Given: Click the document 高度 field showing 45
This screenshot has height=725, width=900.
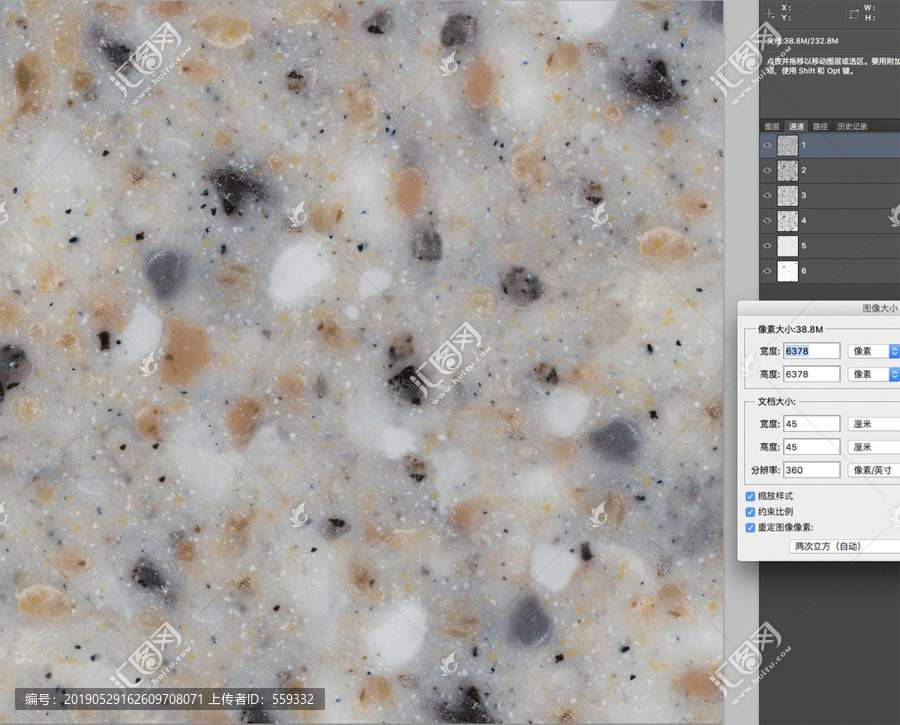Looking at the screenshot, I should point(812,447).
